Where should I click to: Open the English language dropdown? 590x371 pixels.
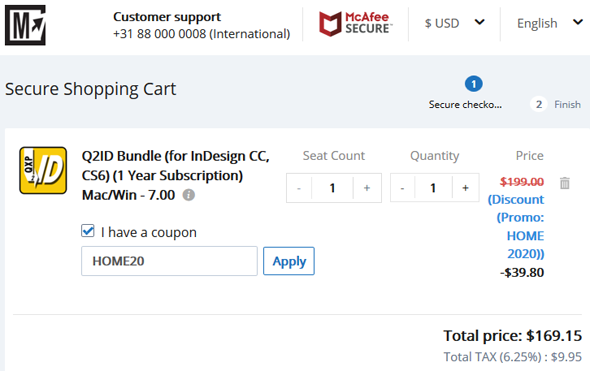tap(549, 23)
